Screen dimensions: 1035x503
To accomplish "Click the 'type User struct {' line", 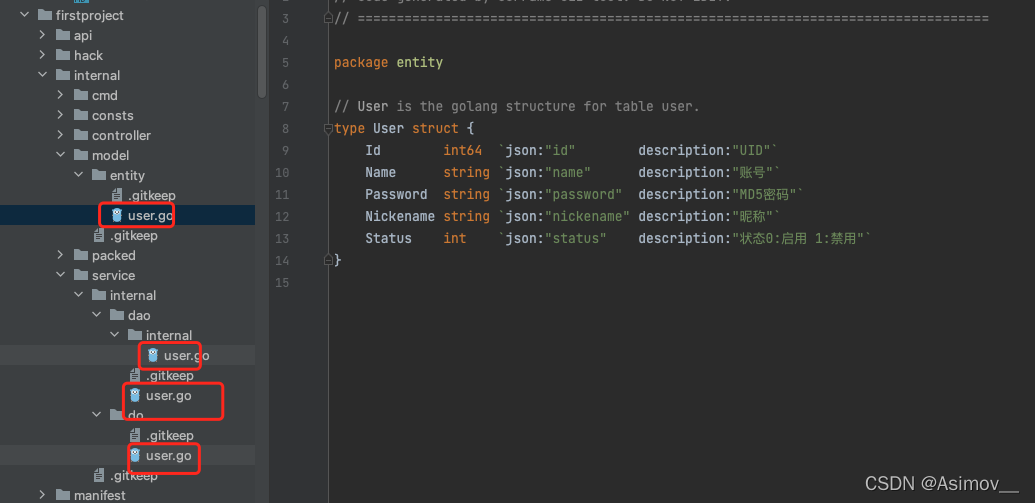I will coord(404,128).
